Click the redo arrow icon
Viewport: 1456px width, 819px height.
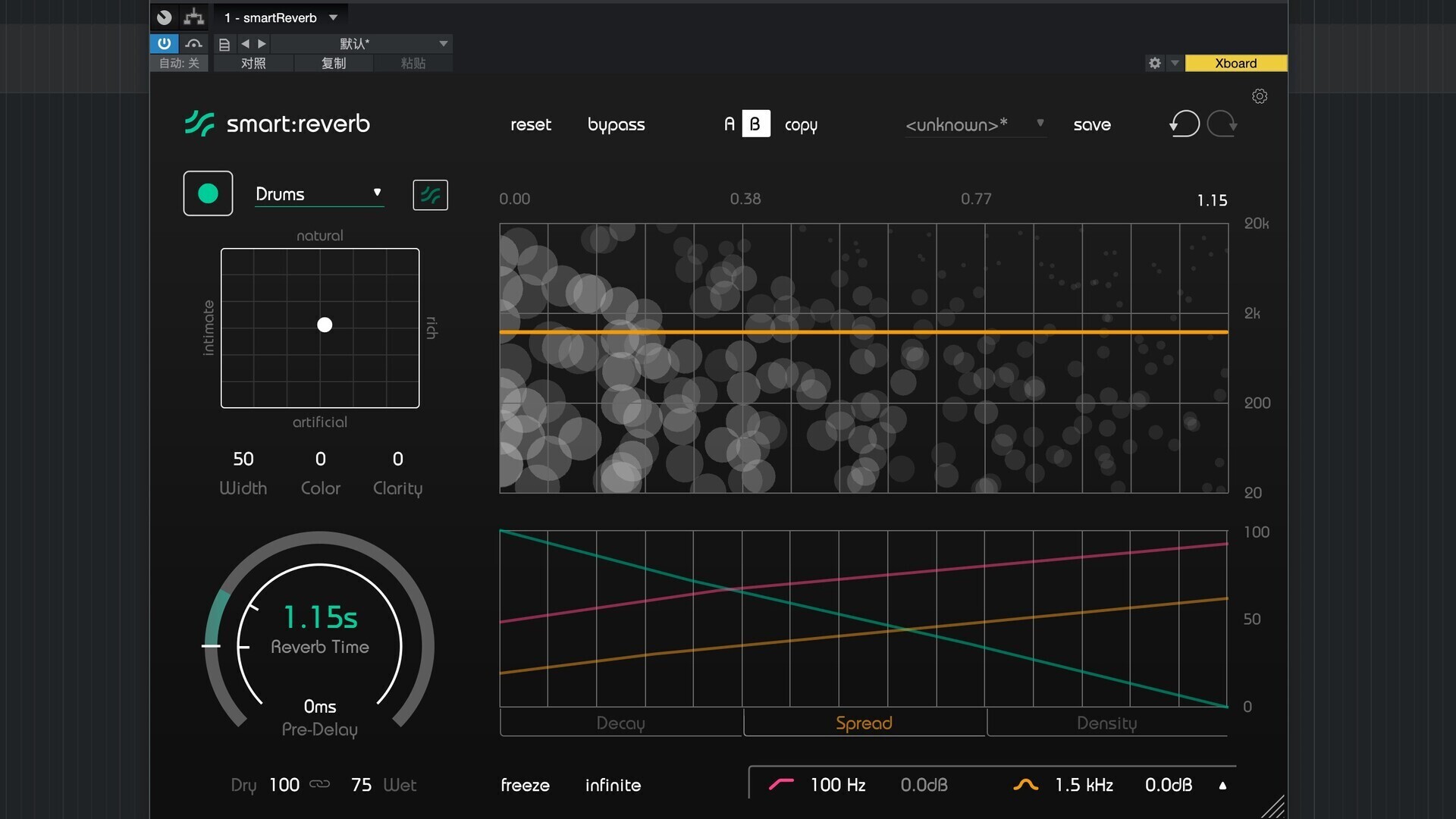[x=1222, y=124]
